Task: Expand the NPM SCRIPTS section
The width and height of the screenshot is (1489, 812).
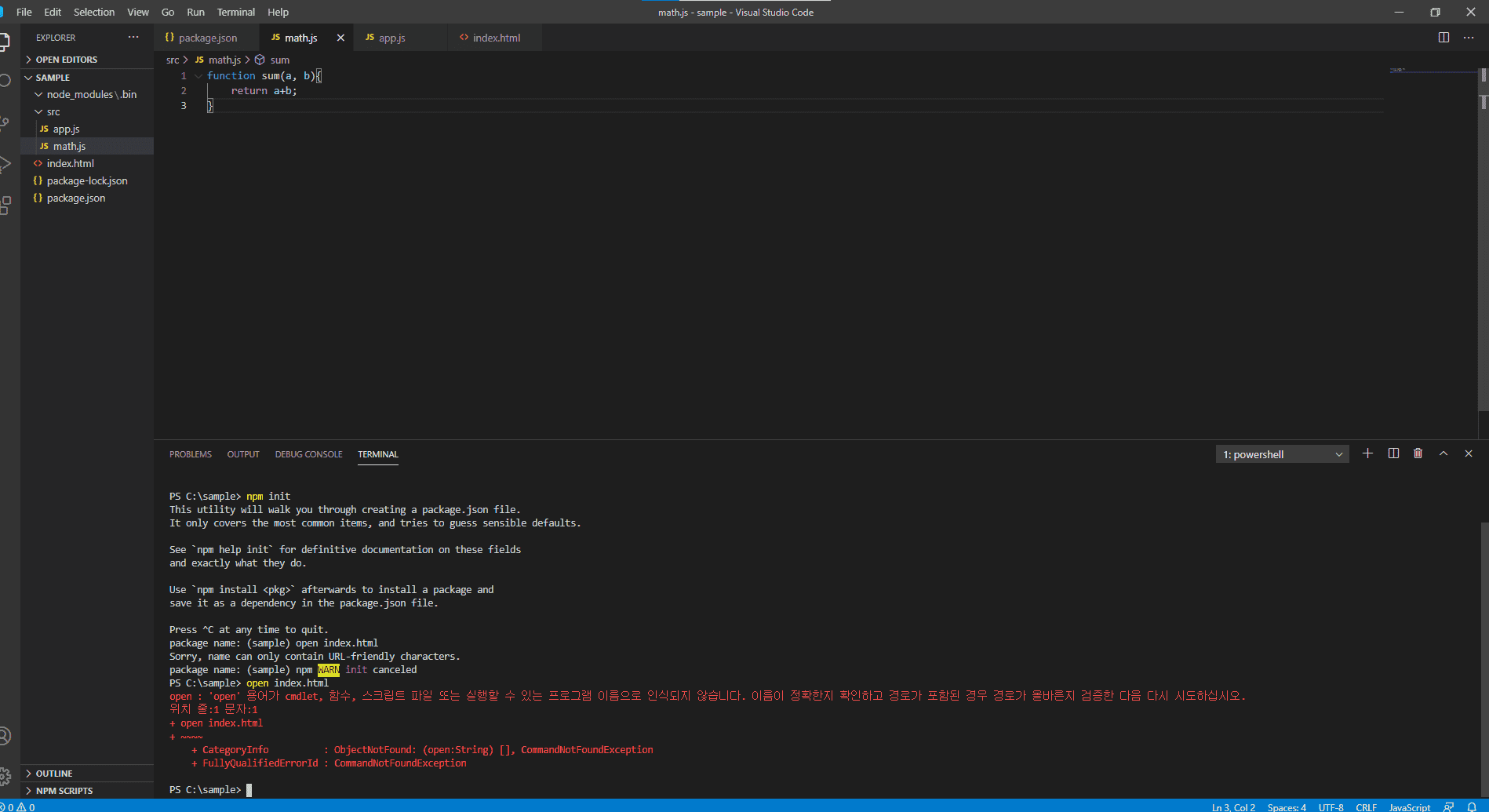Action: click(x=87, y=791)
